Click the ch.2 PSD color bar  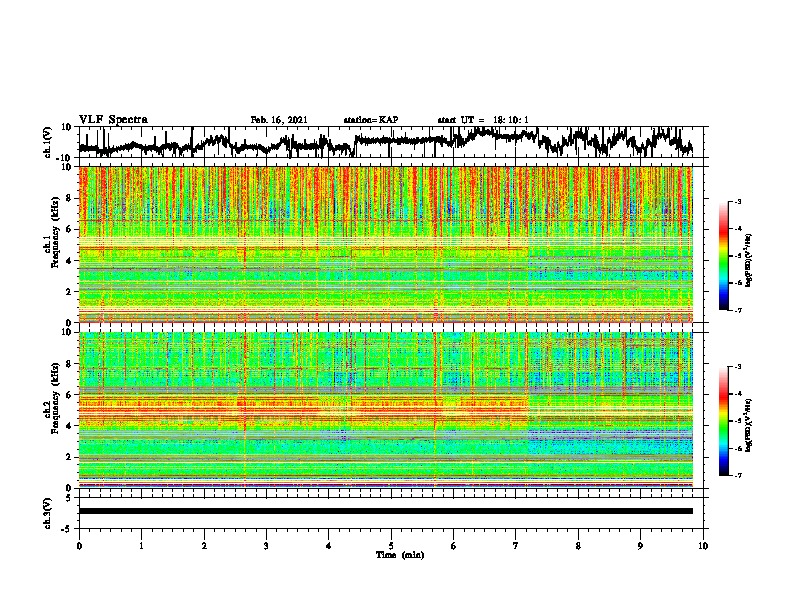[x=723, y=421]
